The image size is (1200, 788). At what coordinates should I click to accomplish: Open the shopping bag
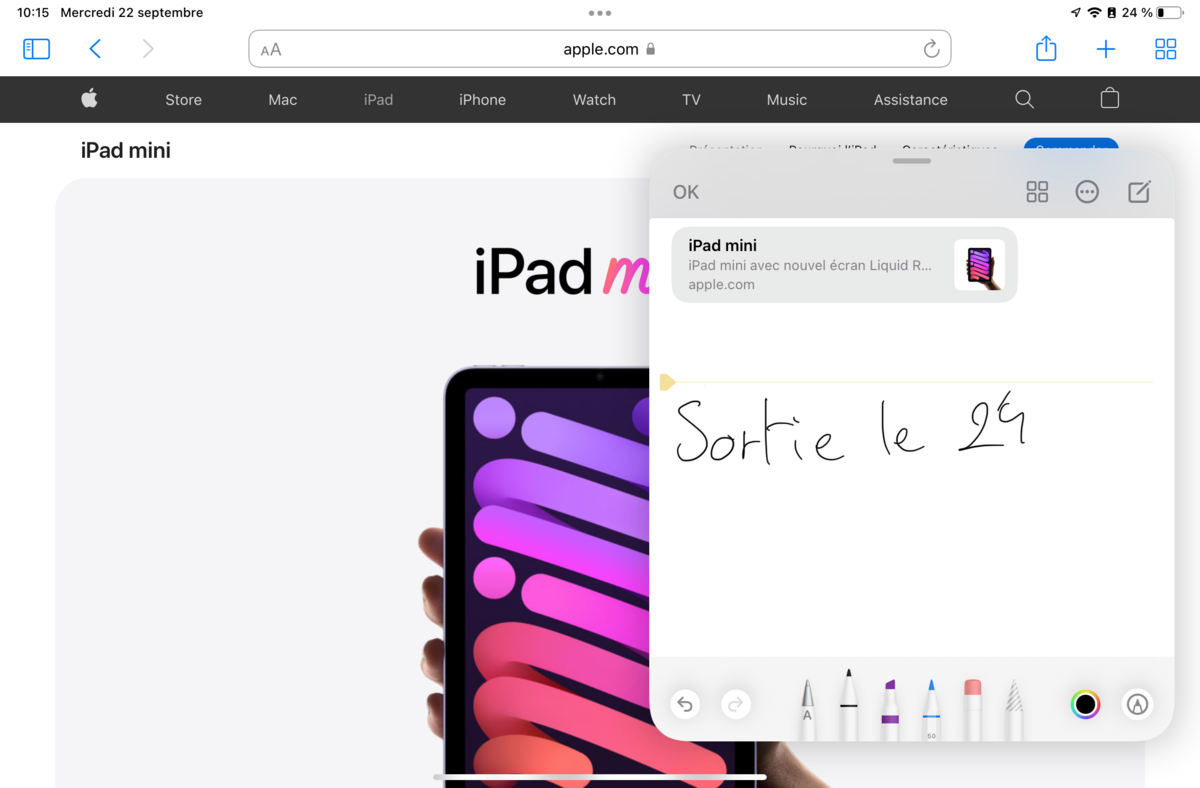pos(1109,98)
